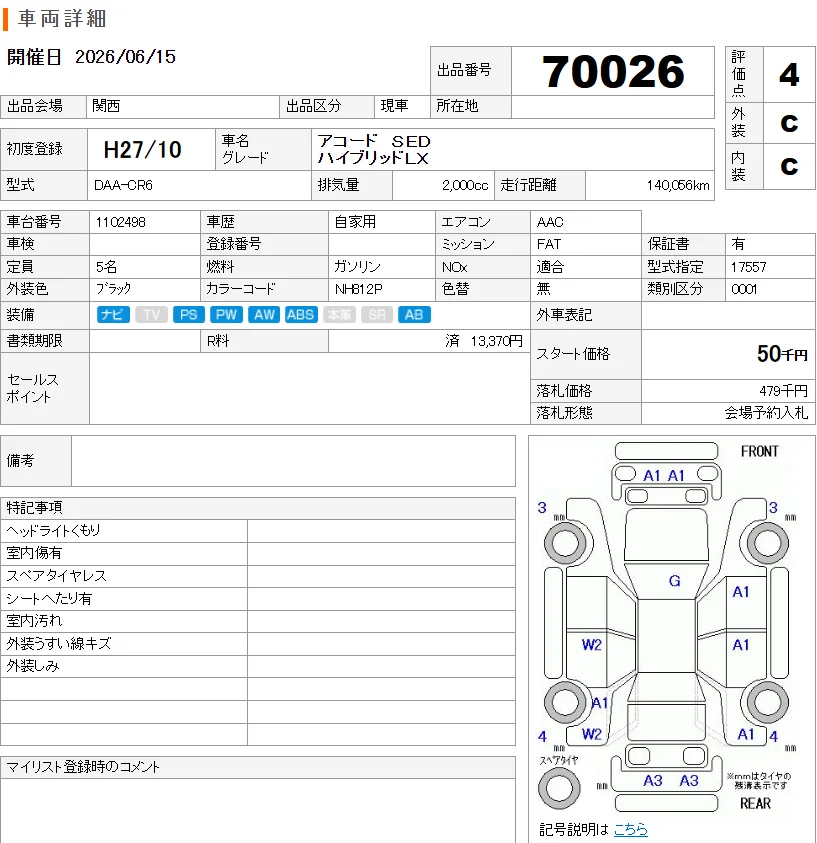Click the AB airbag badge
This screenshot has height=843, width=817.
click(414, 315)
